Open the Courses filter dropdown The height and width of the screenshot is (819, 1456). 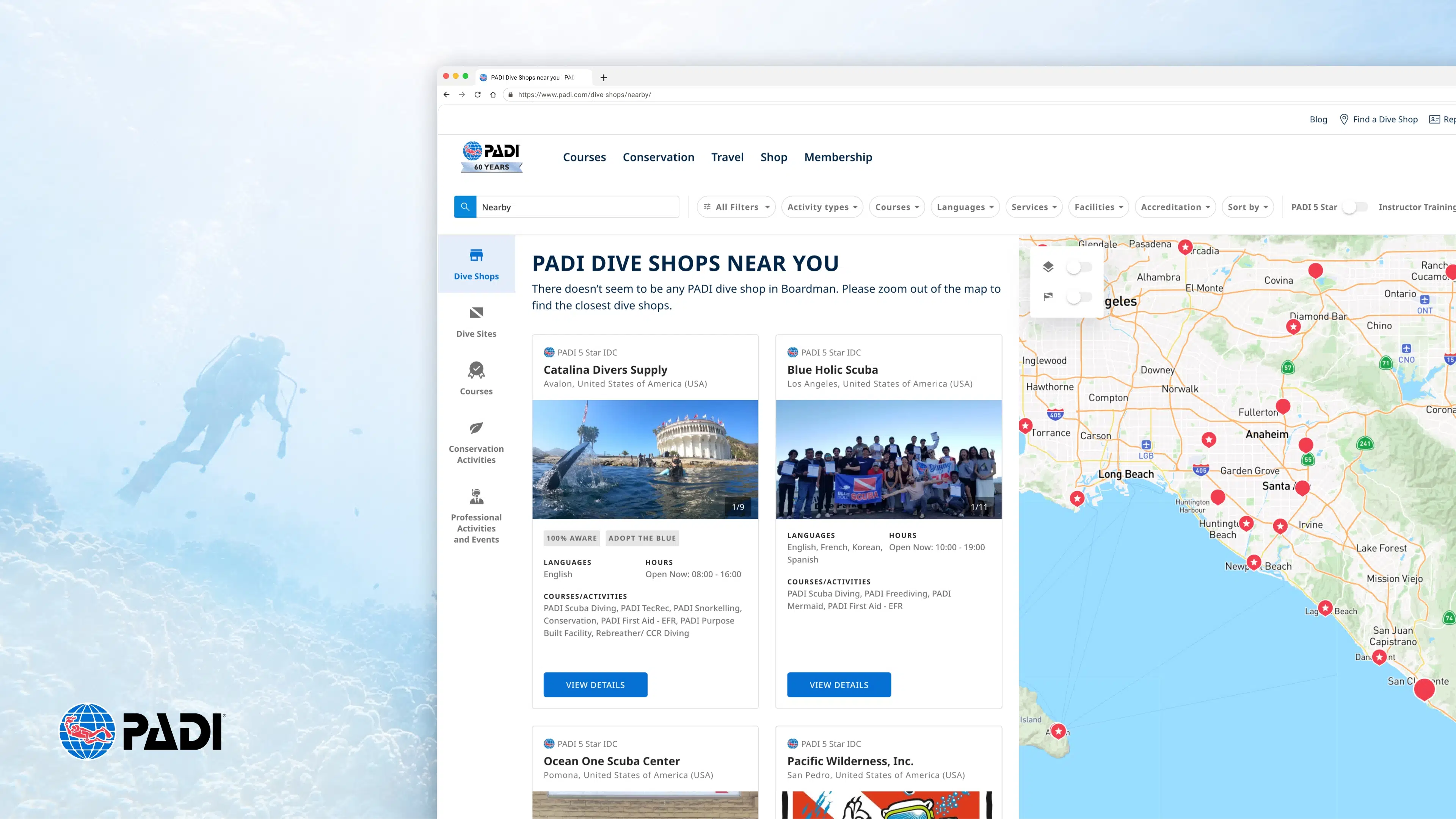coord(897,207)
